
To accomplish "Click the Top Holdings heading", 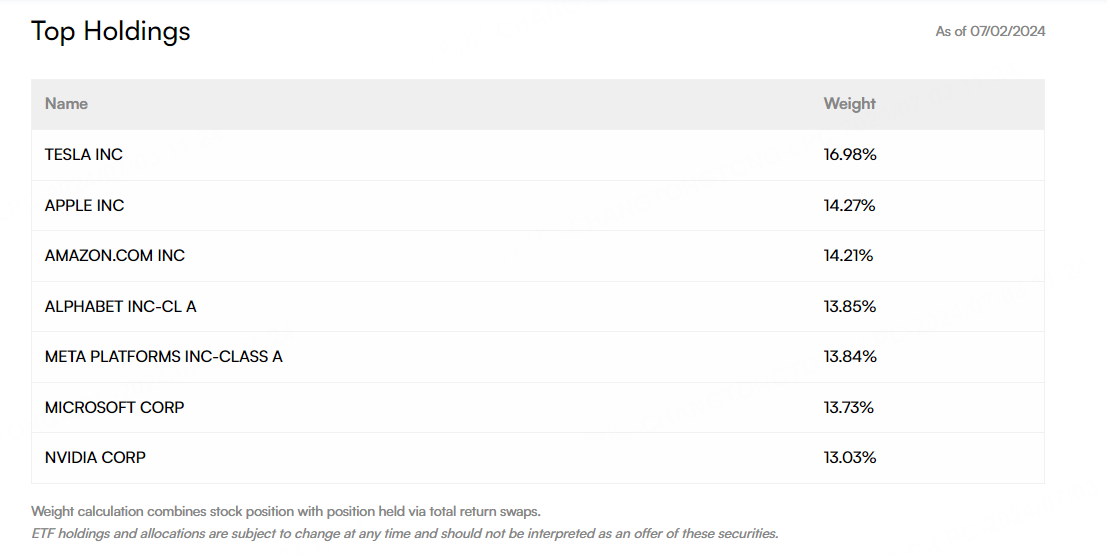I will point(111,31).
